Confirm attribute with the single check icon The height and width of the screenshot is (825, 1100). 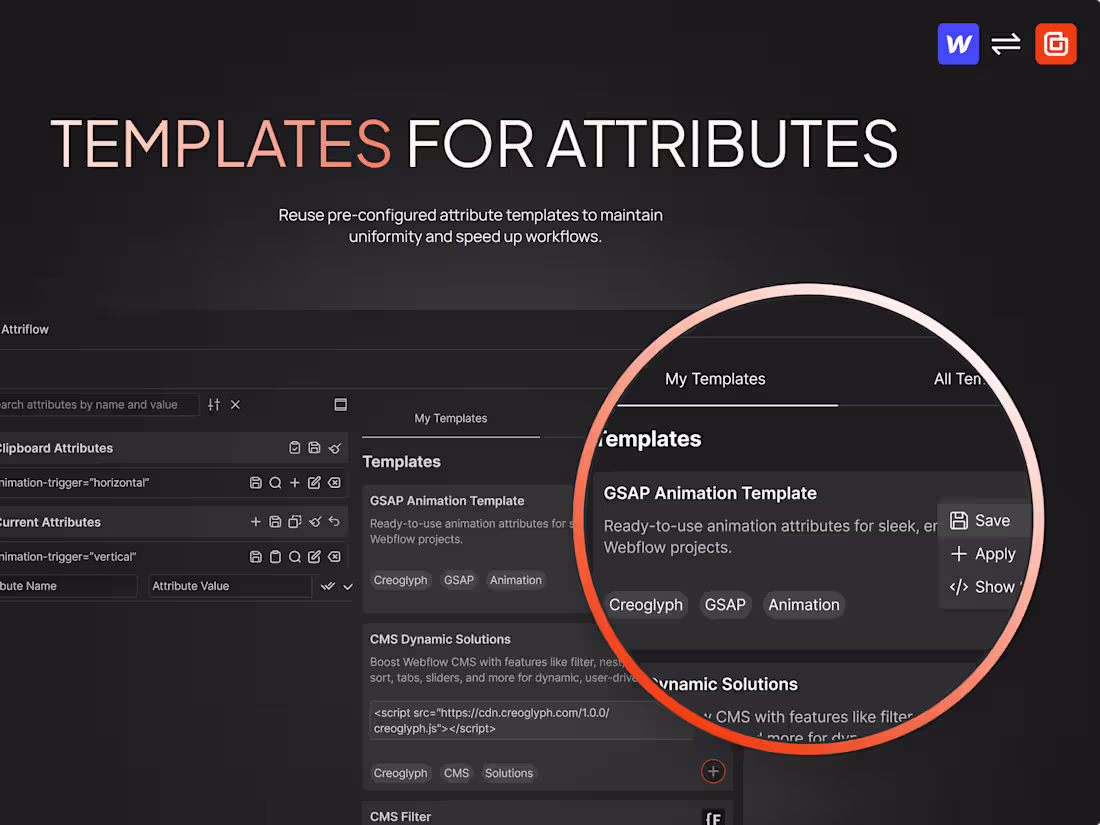click(x=347, y=585)
